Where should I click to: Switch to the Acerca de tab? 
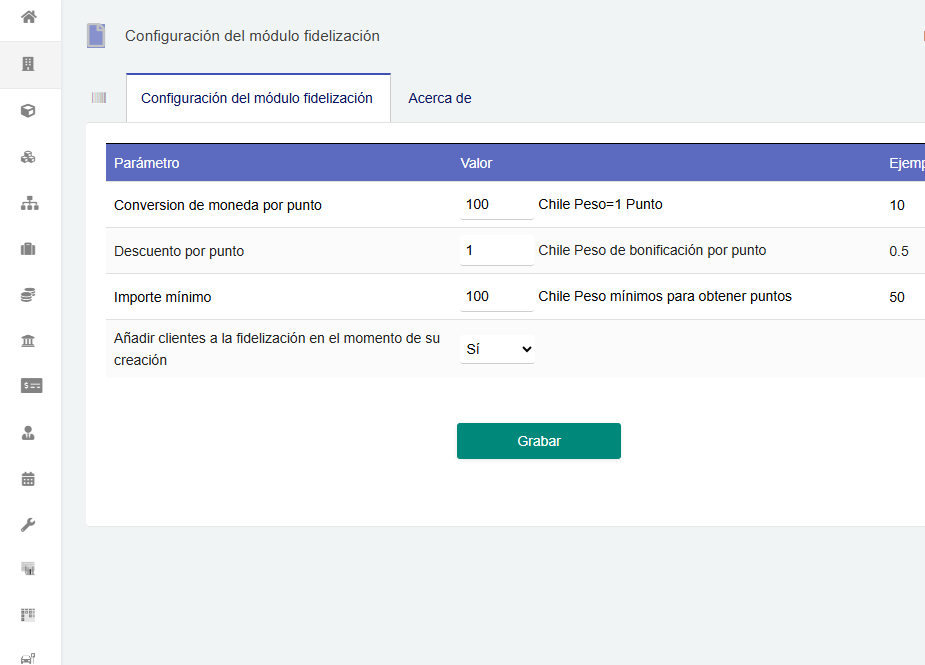(439, 99)
